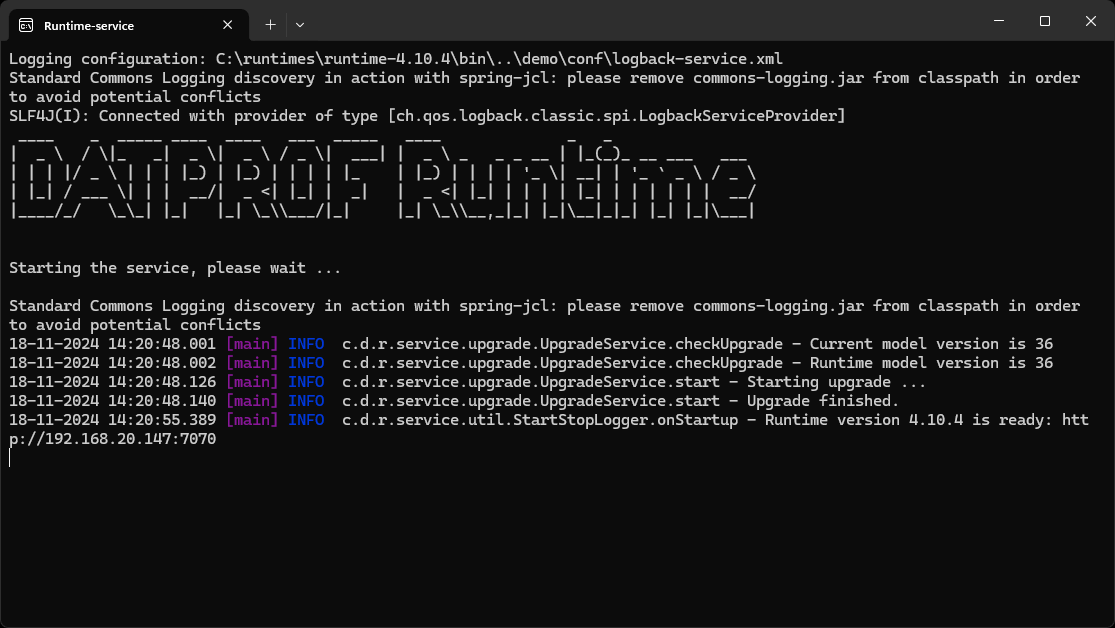The height and width of the screenshot is (628, 1115).
Task: Close the Runtime-service tab
Action: [228, 25]
